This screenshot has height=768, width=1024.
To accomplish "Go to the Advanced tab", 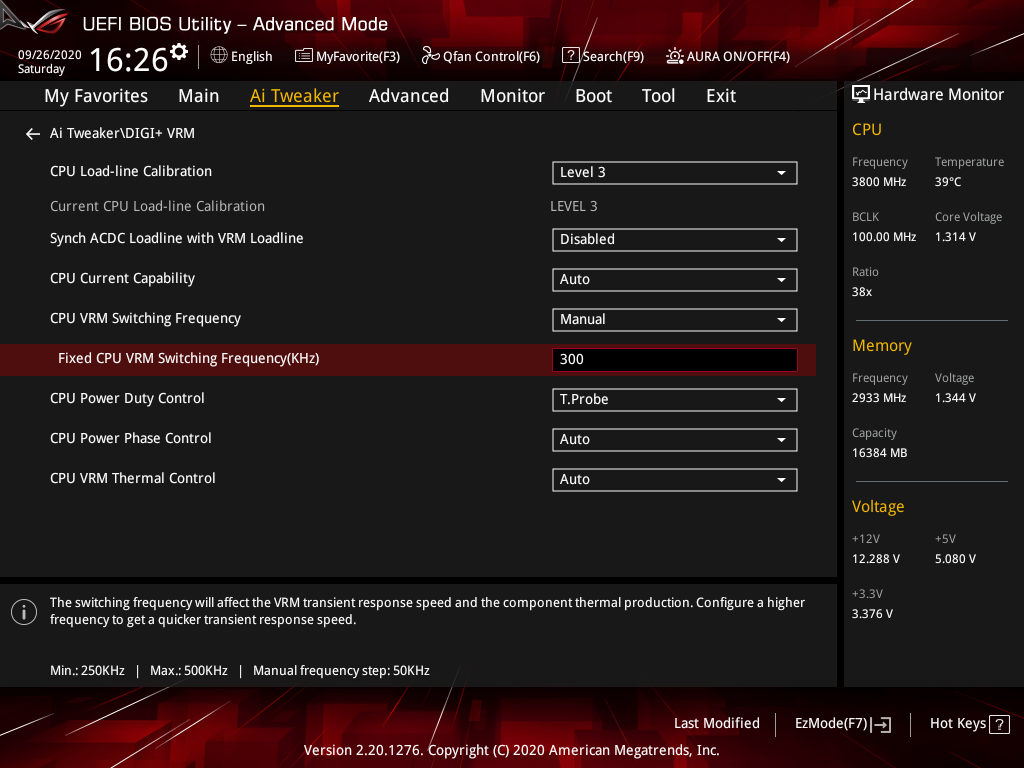I will tap(409, 96).
